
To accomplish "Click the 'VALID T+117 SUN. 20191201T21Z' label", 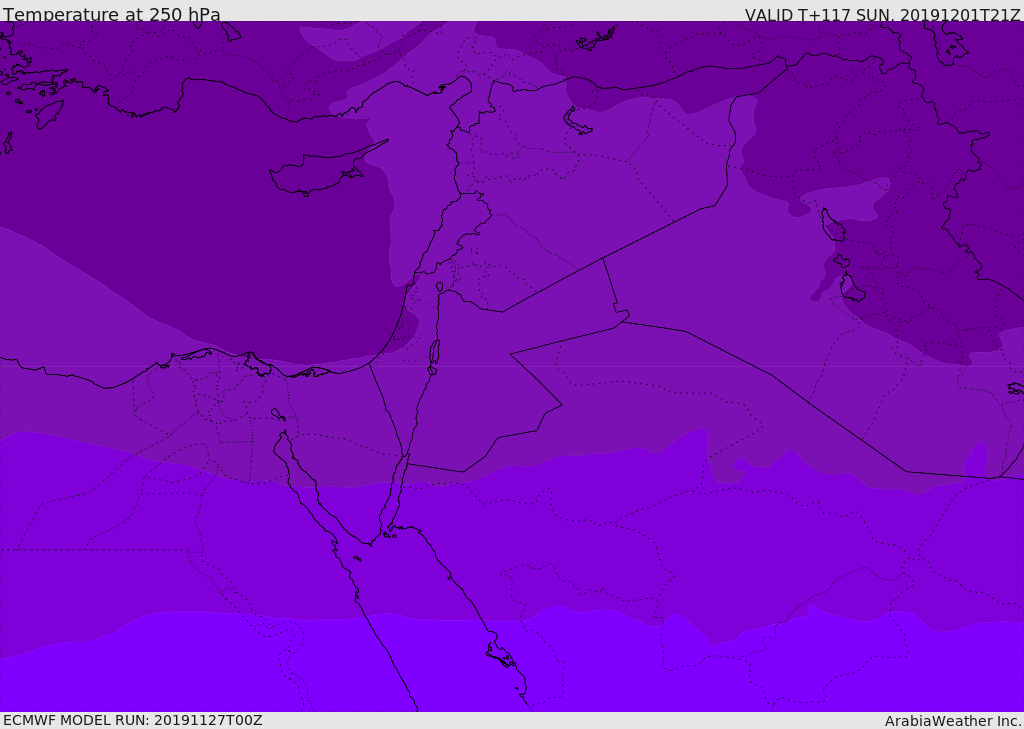I will pos(882,15).
